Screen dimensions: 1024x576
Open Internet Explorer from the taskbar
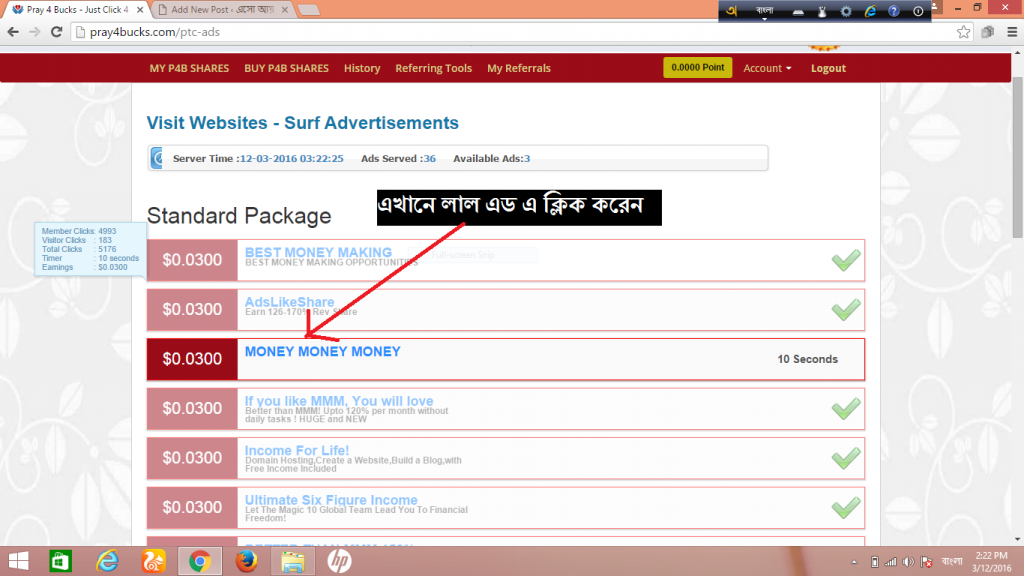(x=108, y=561)
